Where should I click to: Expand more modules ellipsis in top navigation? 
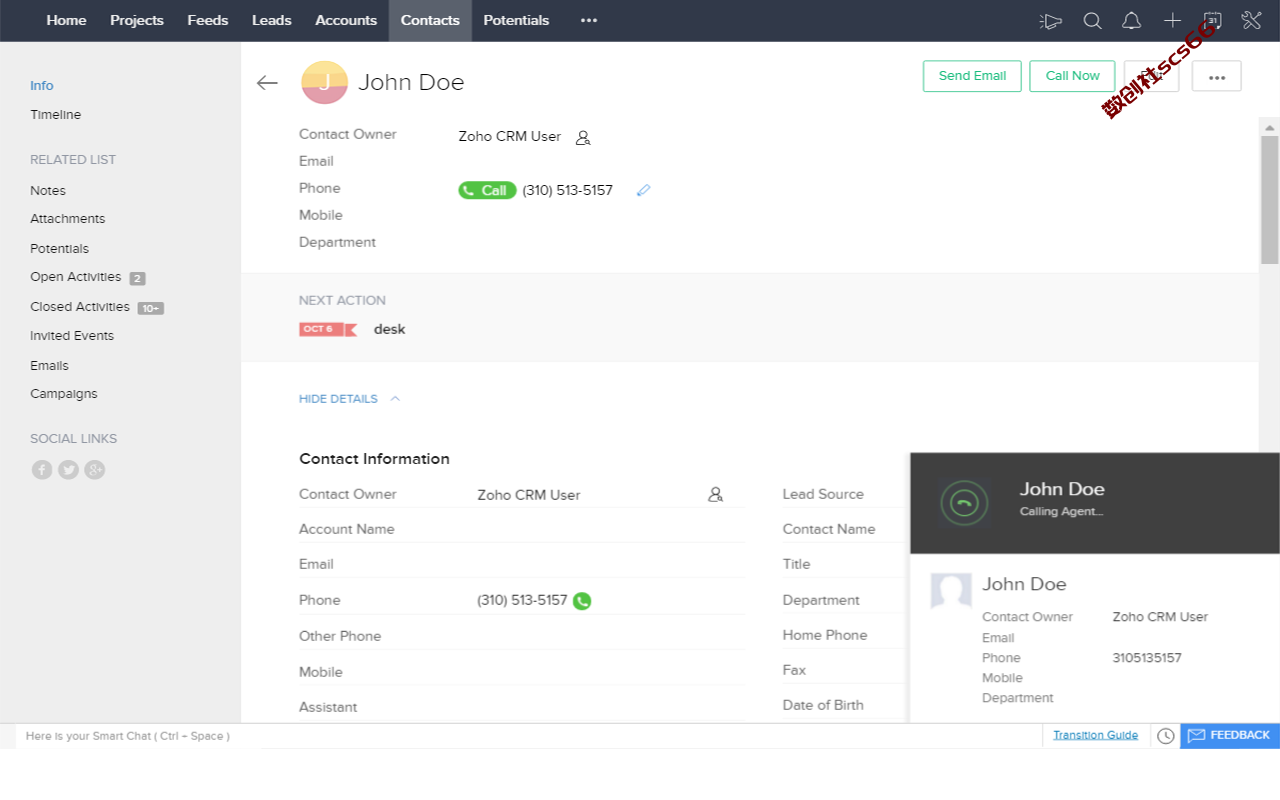pos(589,21)
